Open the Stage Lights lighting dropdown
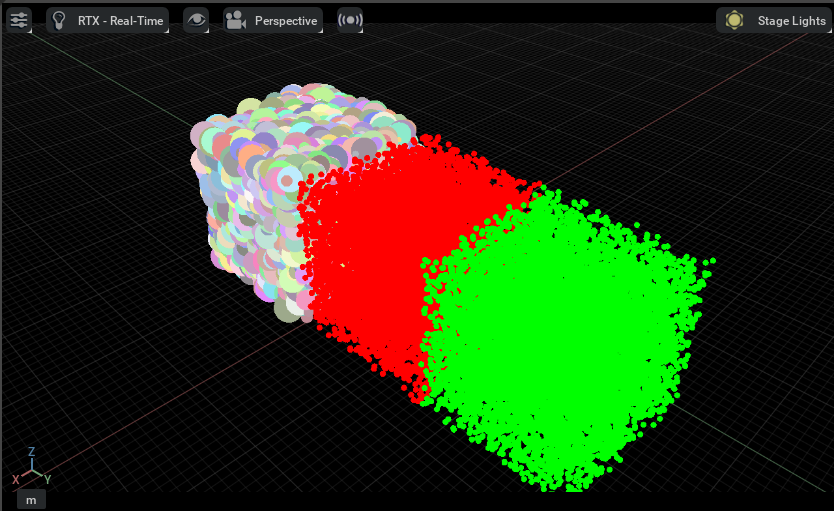The image size is (834, 511). coord(791,20)
